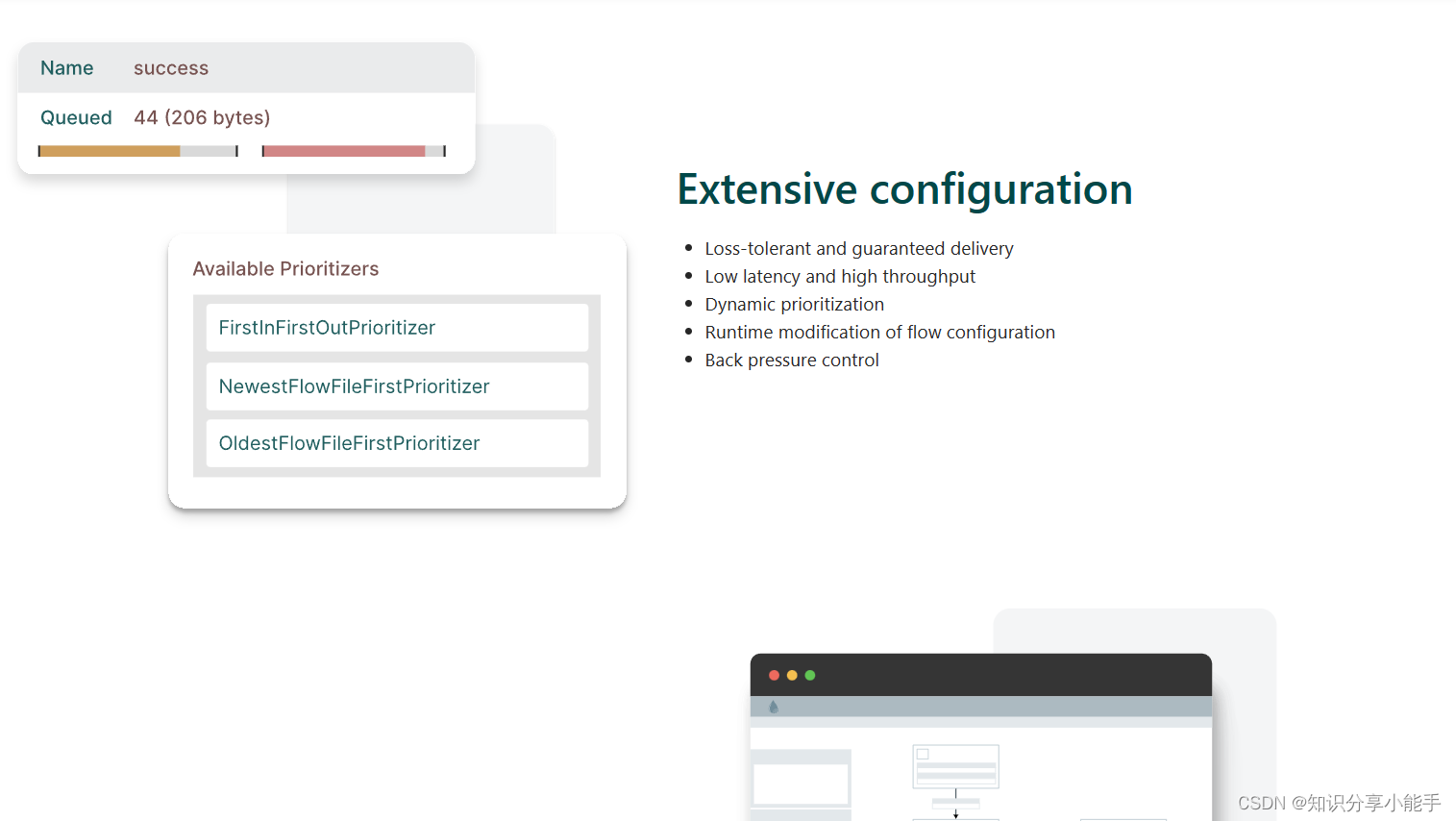Screen dimensions: 1456x821
Task: Click the red queue size progress bar
Action: pos(354,151)
